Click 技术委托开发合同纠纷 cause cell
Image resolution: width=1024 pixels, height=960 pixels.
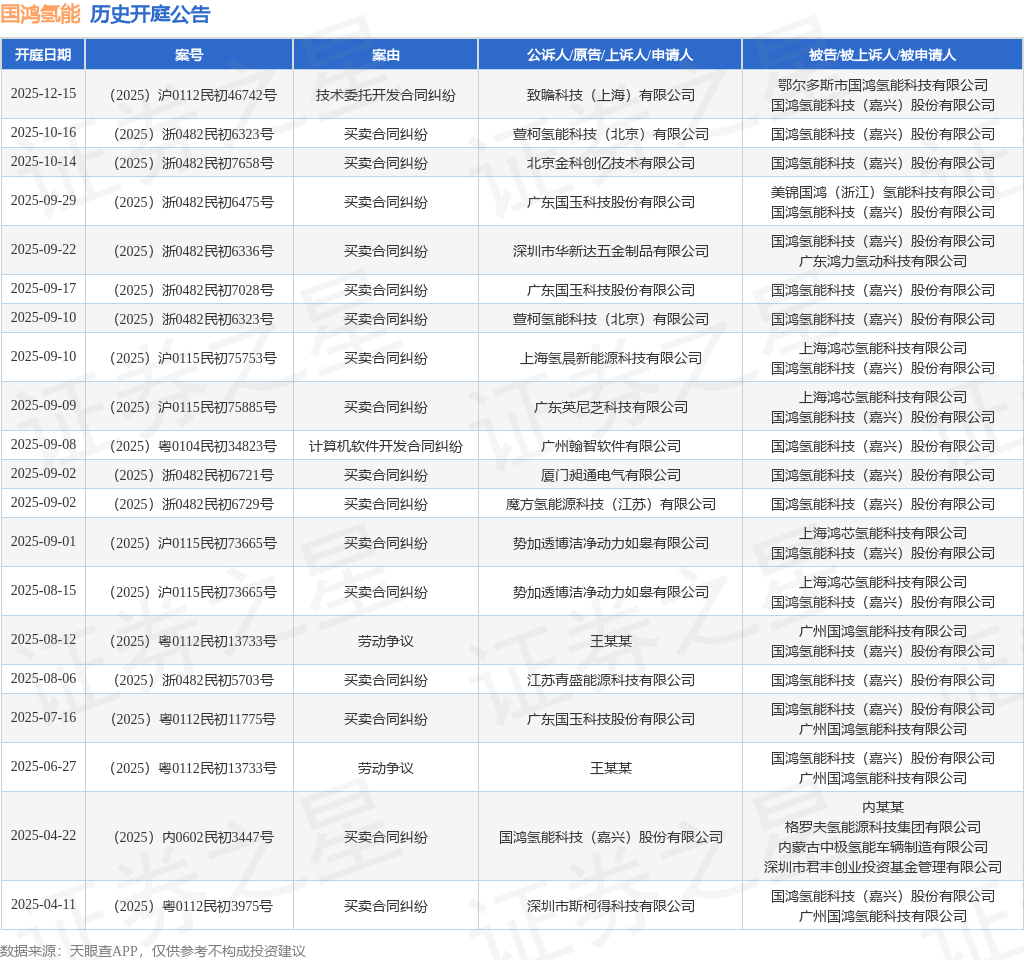(386, 95)
